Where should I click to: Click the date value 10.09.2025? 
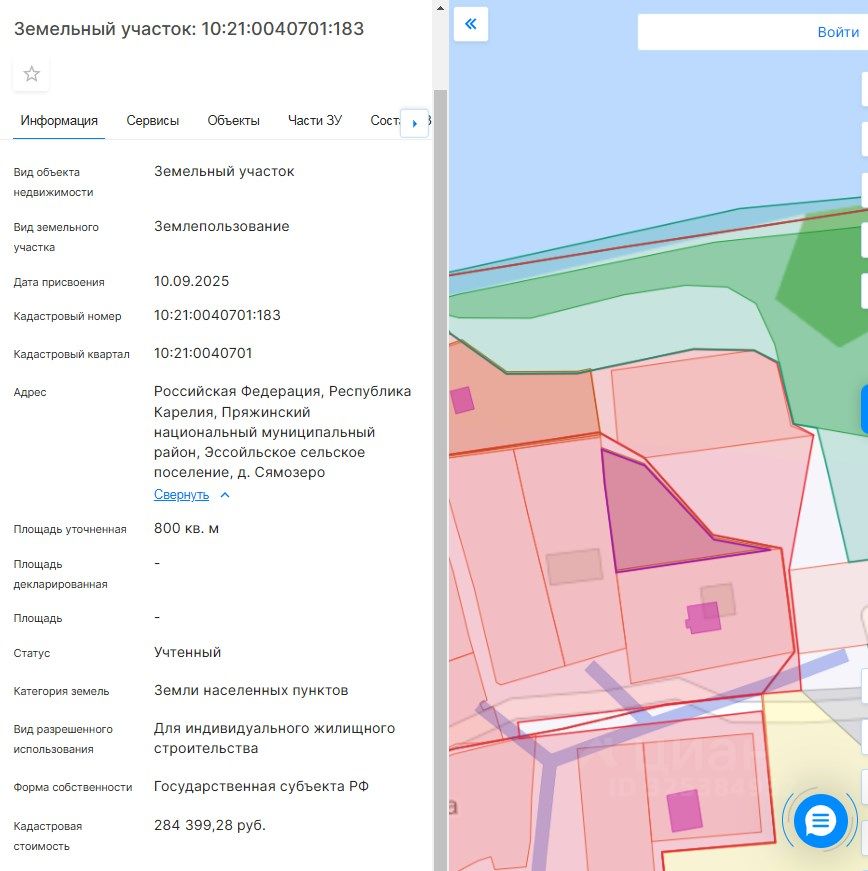pyautogui.click(x=192, y=281)
